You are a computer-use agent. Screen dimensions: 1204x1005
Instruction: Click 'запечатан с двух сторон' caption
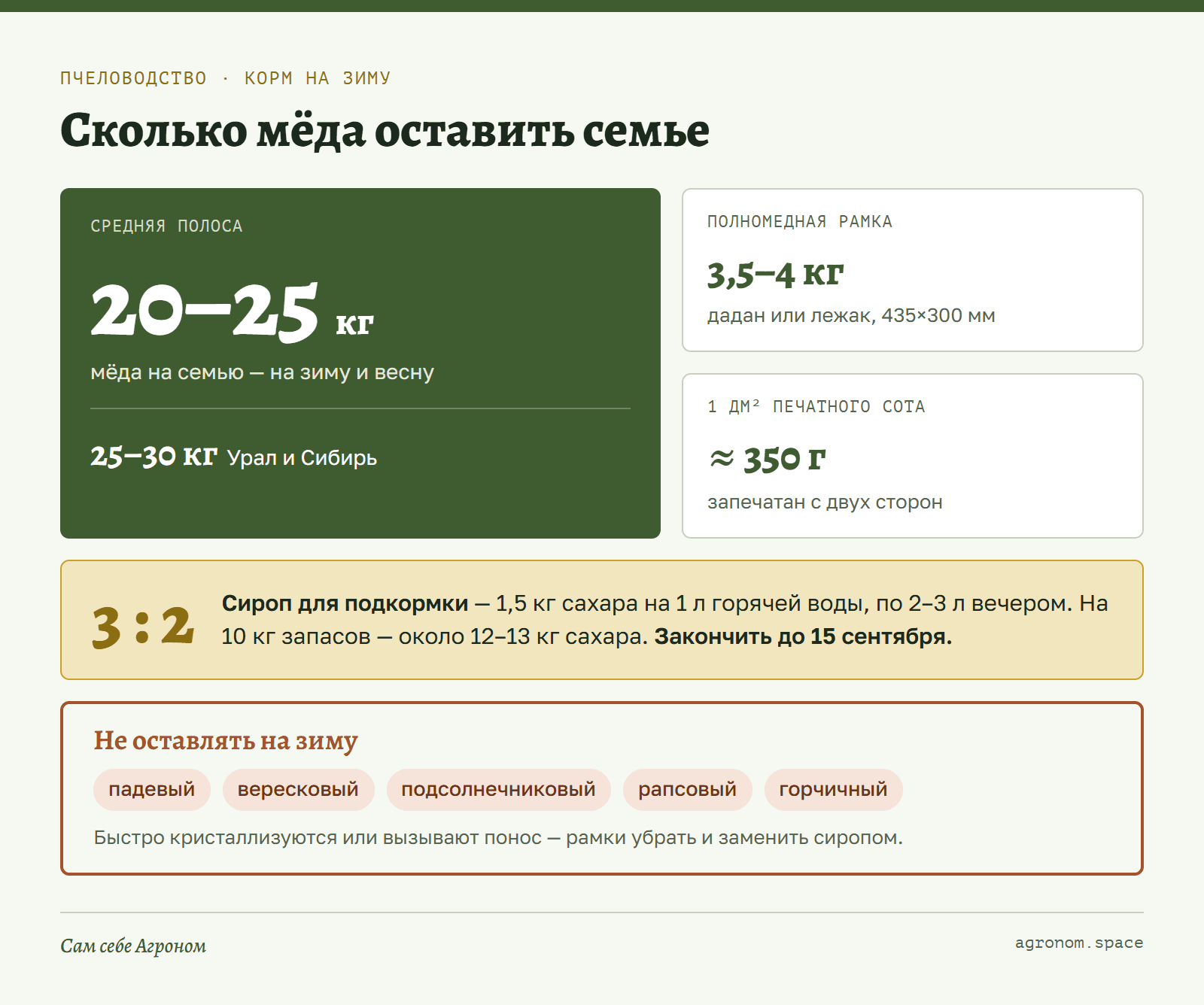coord(825,502)
